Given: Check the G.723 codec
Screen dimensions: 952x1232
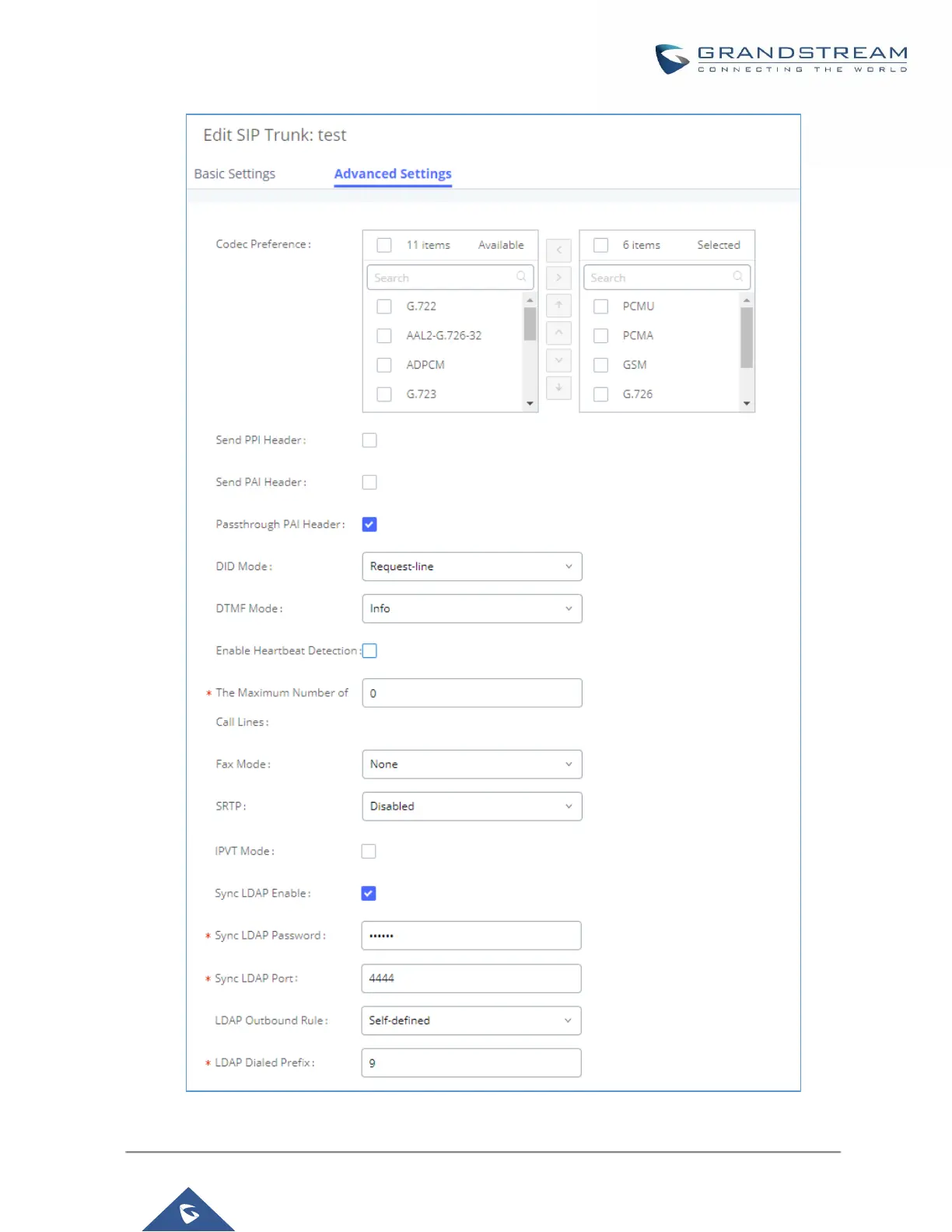Looking at the screenshot, I should pos(384,394).
